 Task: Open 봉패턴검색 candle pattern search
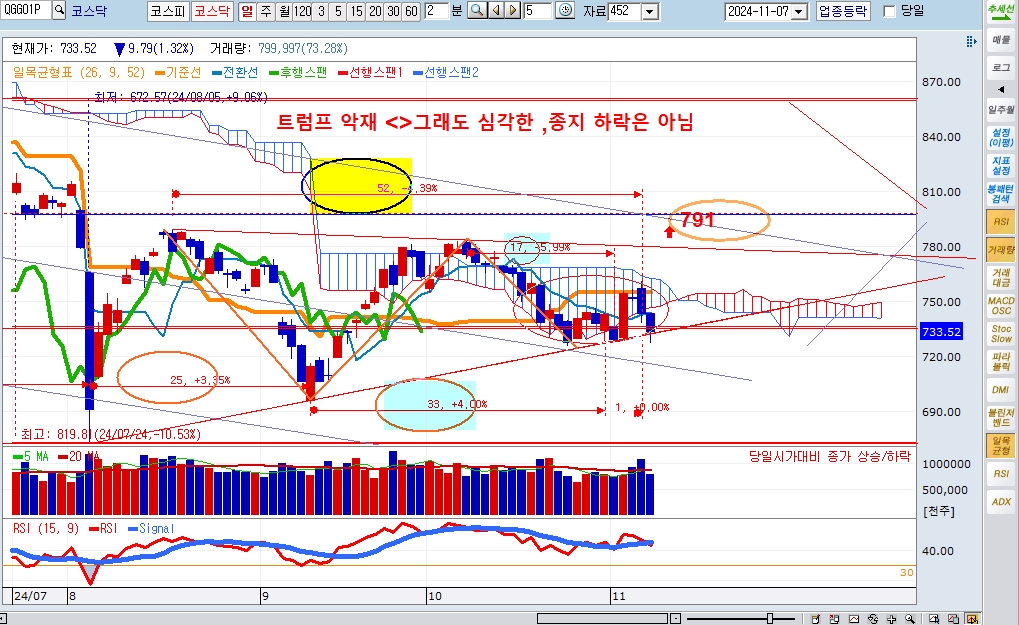pos(1001,194)
